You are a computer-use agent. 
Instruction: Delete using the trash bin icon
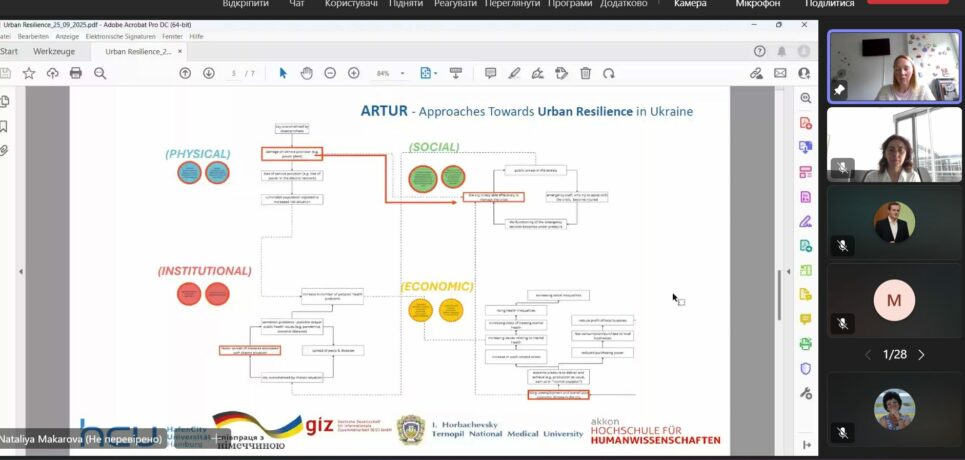pyautogui.click(x=586, y=73)
